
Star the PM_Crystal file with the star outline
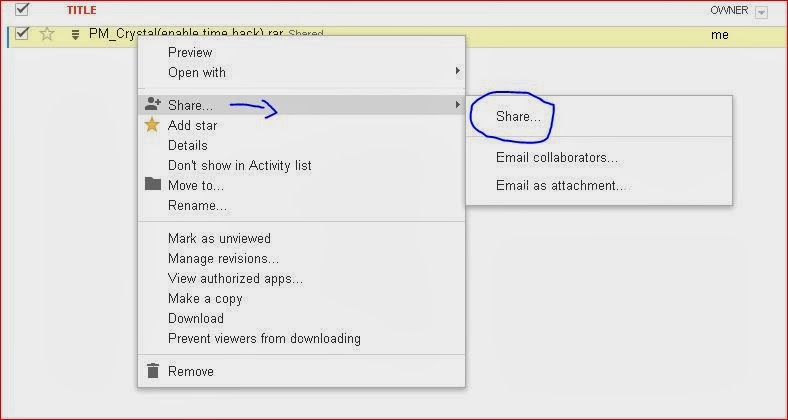pos(47,34)
